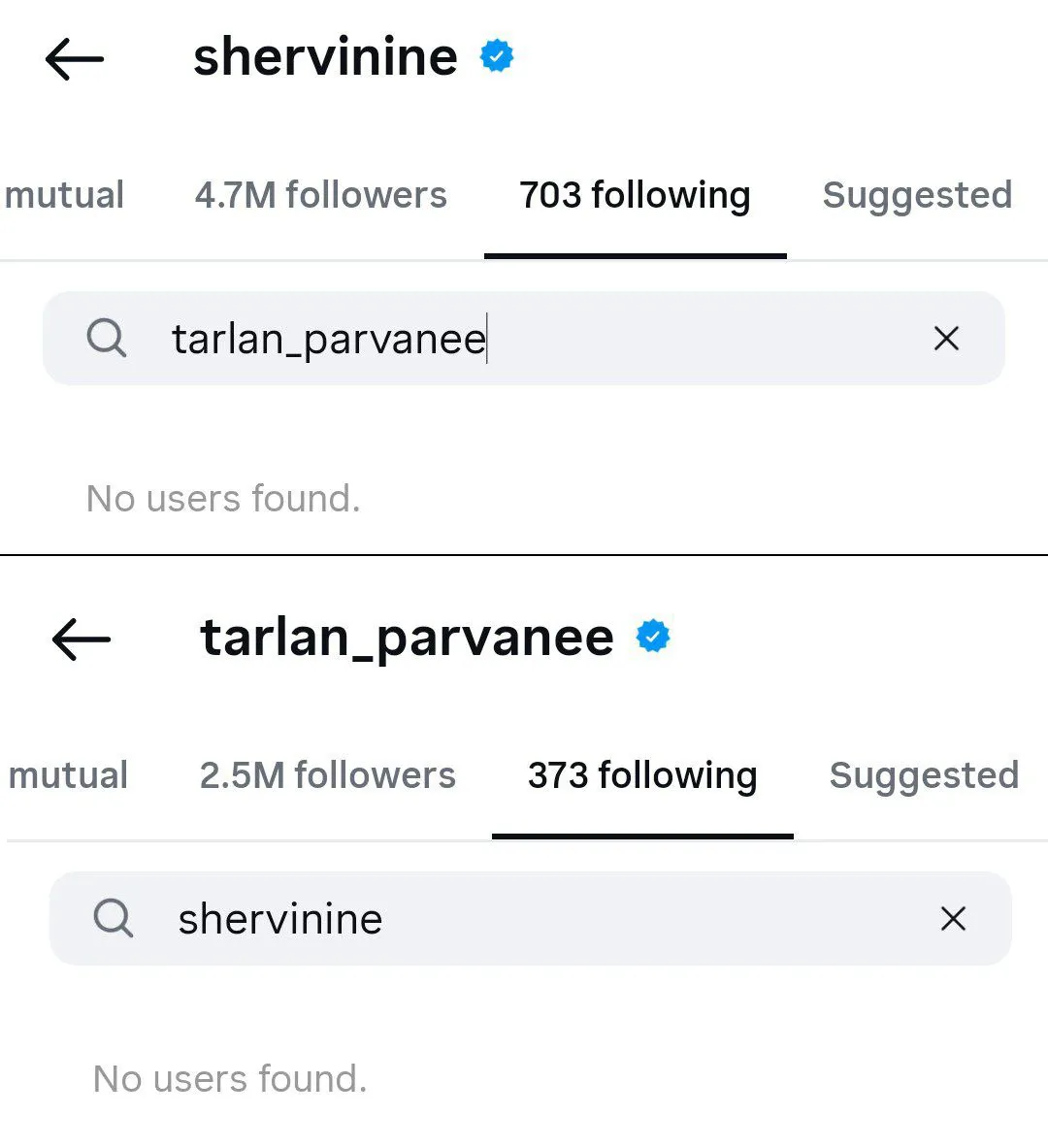The width and height of the screenshot is (1048, 1148).
Task: Open mutual tab under shervinine
Action: coord(63,195)
